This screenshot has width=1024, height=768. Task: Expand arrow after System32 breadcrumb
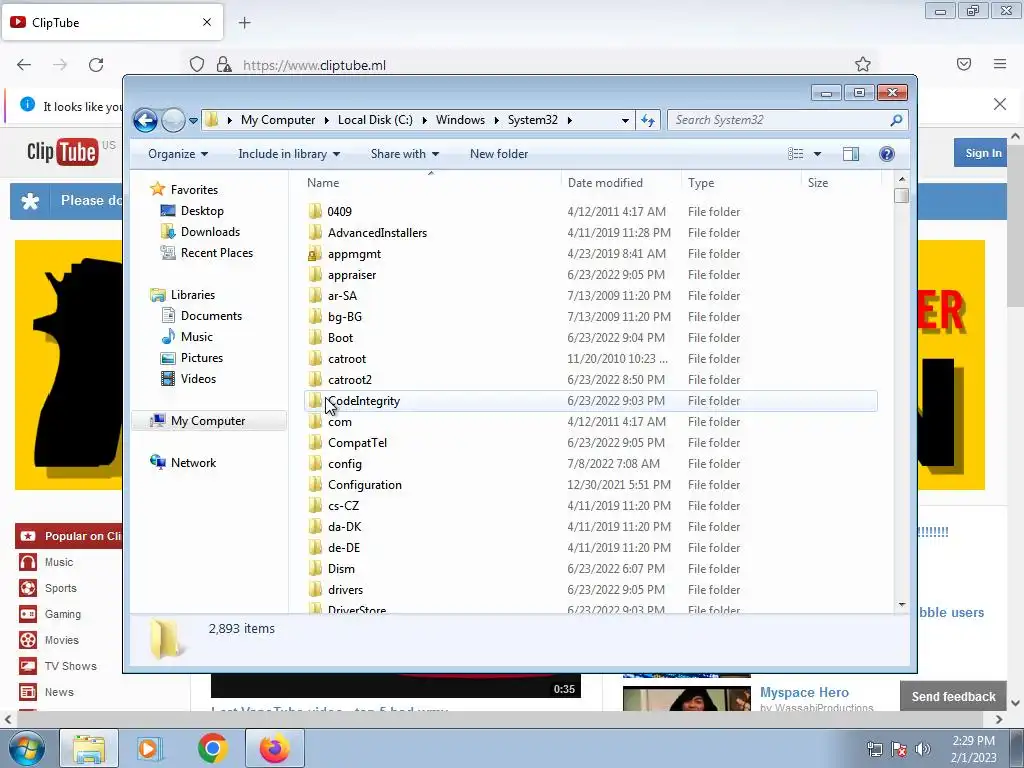pyautogui.click(x=569, y=120)
